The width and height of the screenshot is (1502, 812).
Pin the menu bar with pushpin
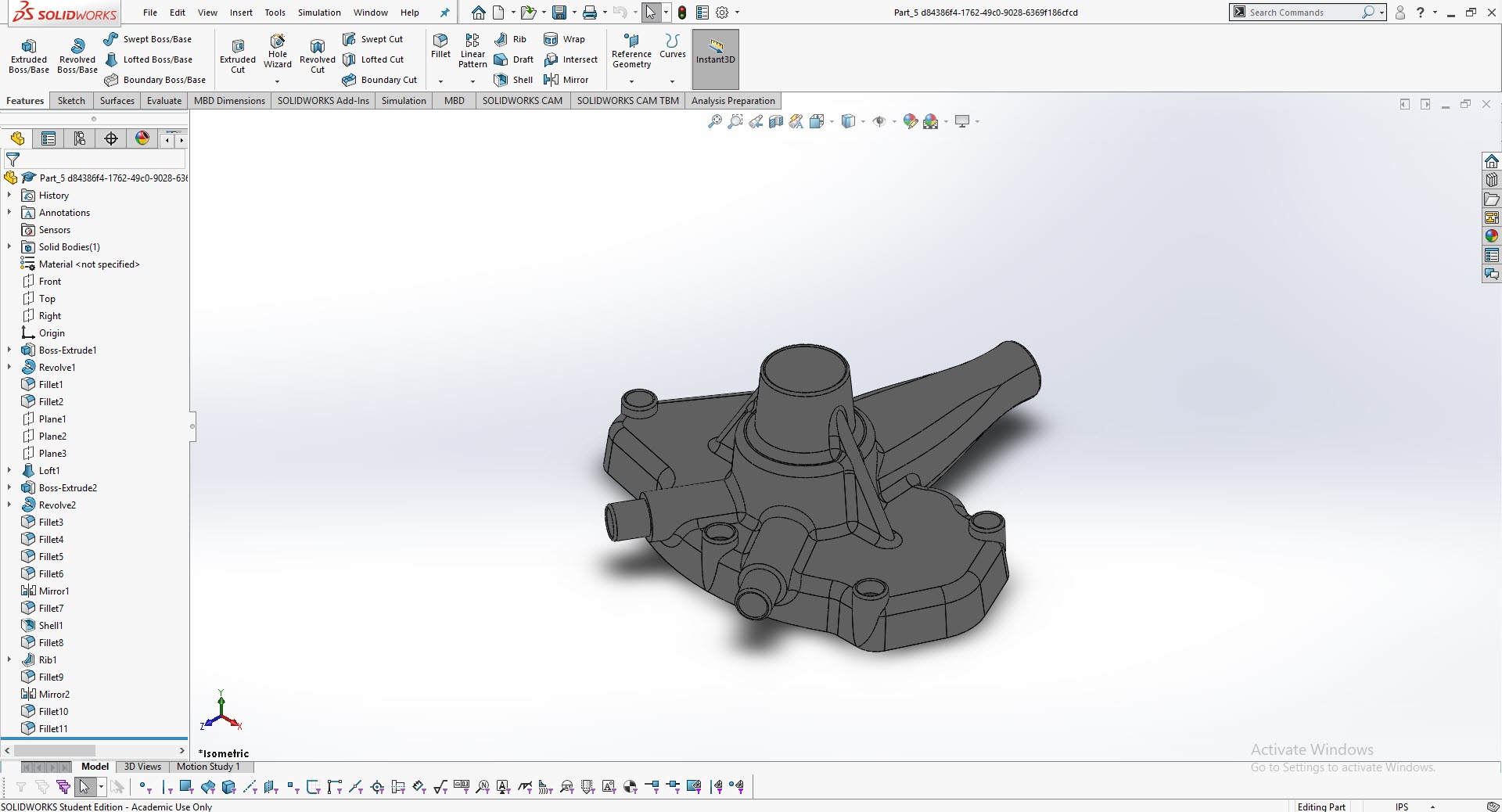[444, 13]
